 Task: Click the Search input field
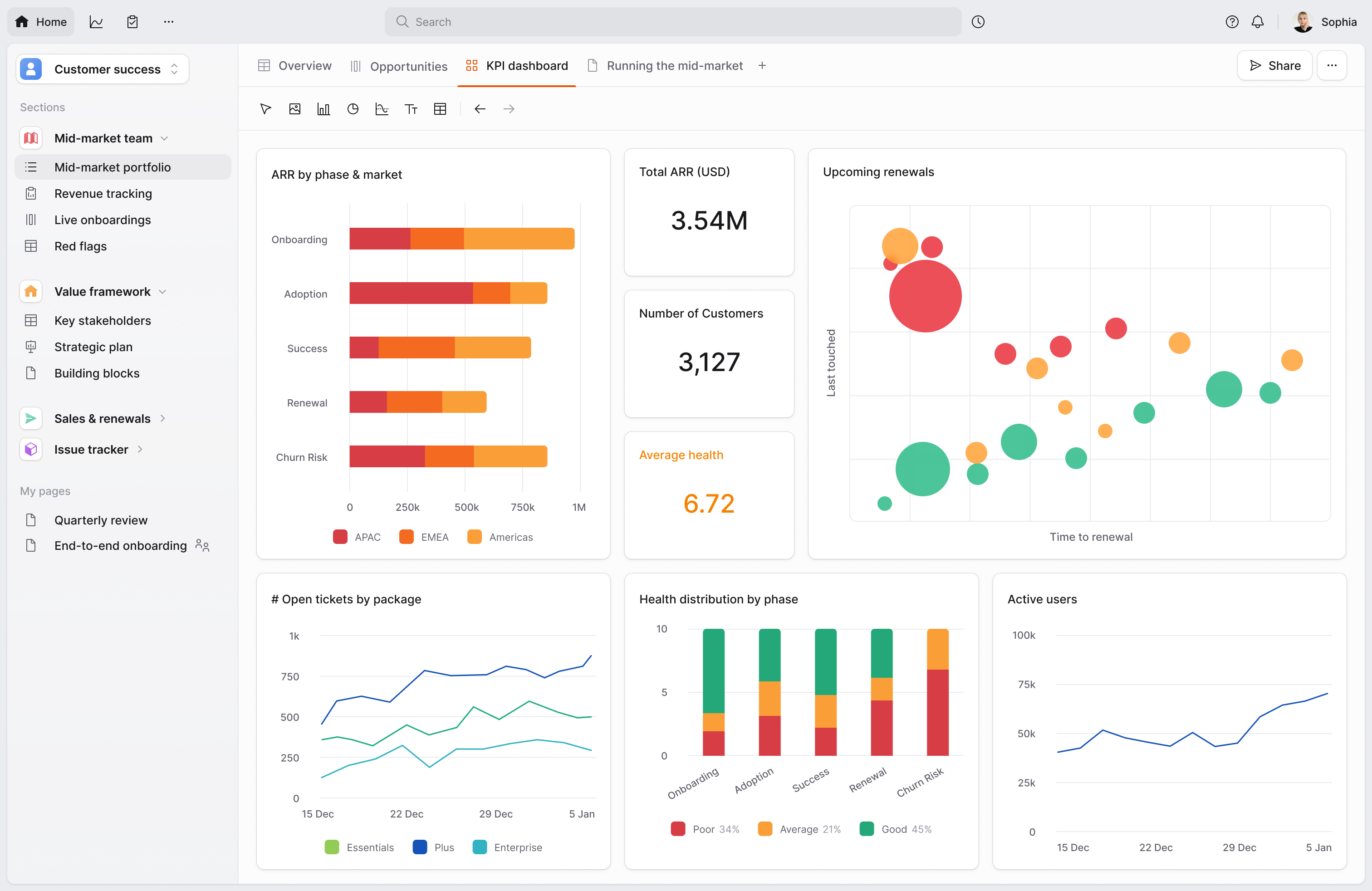coord(672,22)
